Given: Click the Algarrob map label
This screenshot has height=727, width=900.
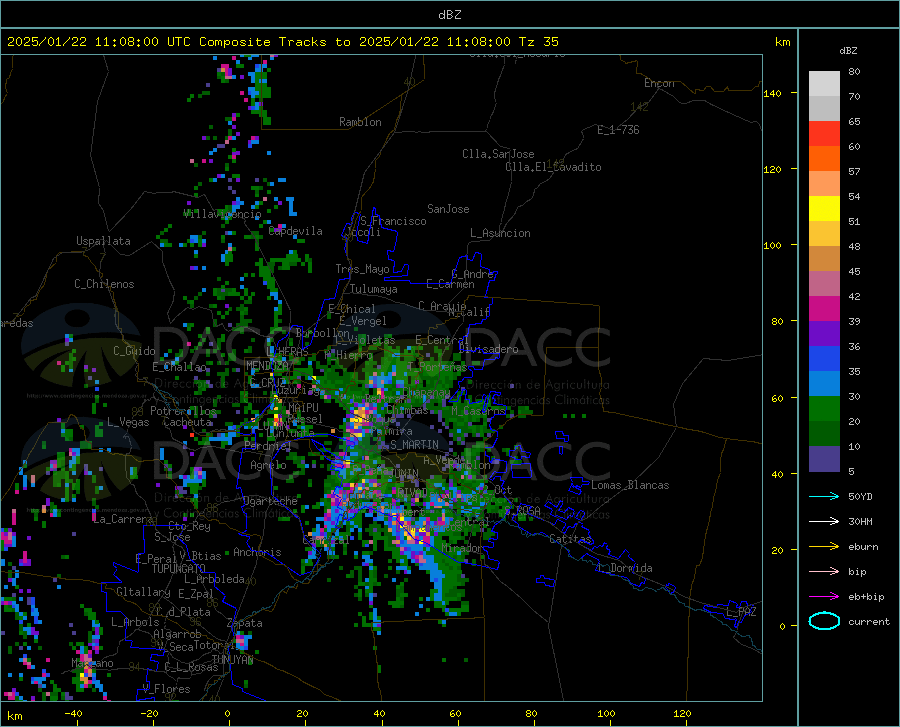Looking at the screenshot, I should (177, 634).
